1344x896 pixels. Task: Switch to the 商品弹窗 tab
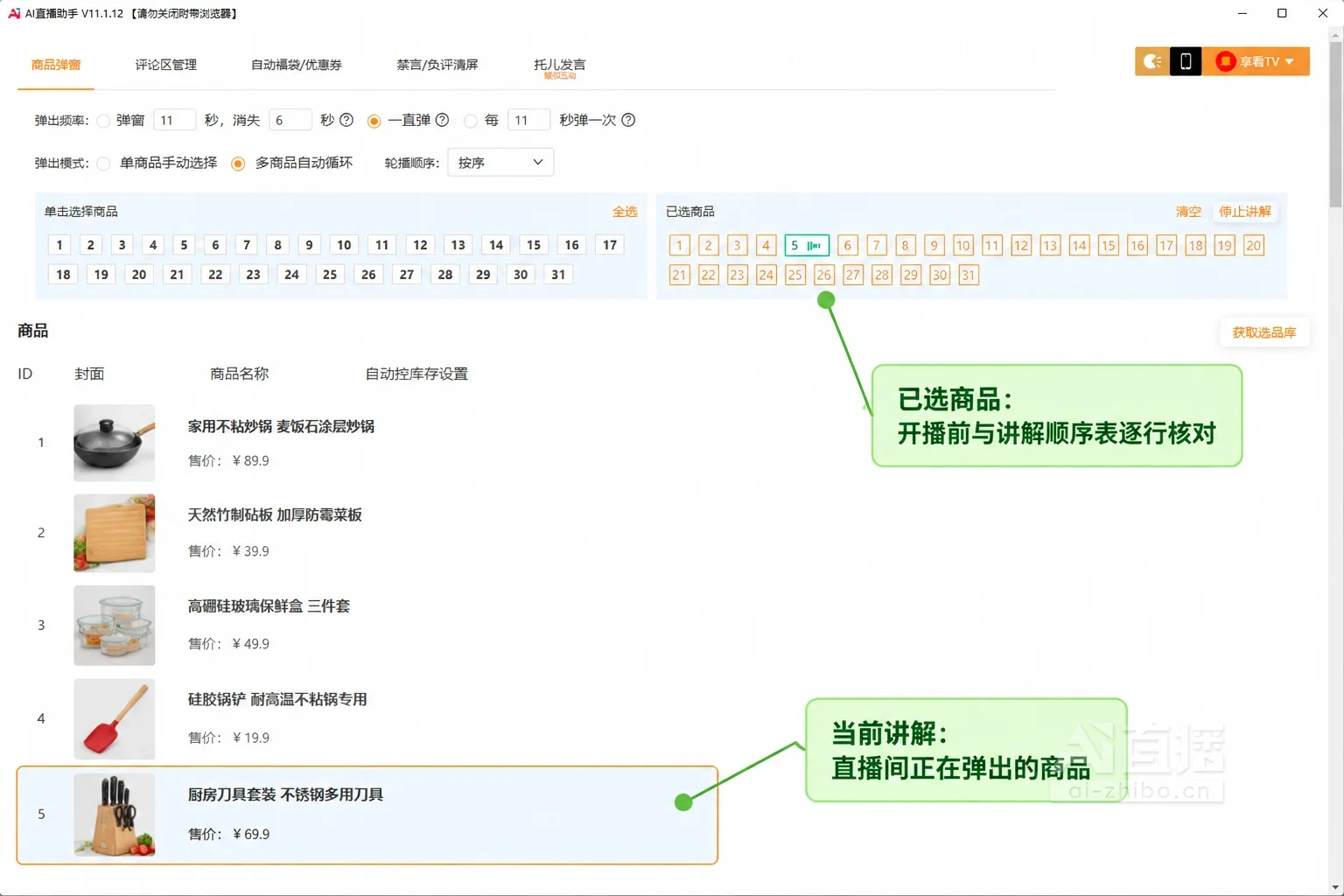click(x=56, y=65)
